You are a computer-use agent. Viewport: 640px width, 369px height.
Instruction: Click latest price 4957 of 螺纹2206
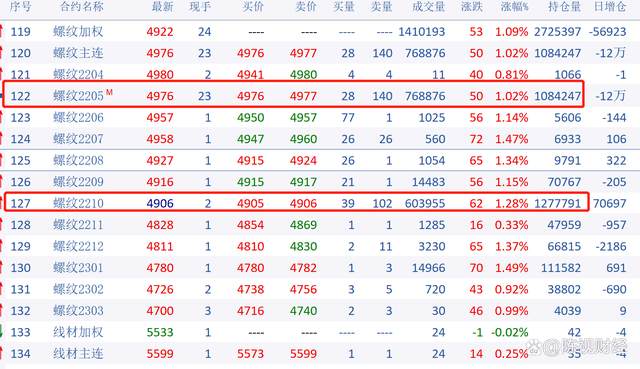pyautogui.click(x=160, y=118)
